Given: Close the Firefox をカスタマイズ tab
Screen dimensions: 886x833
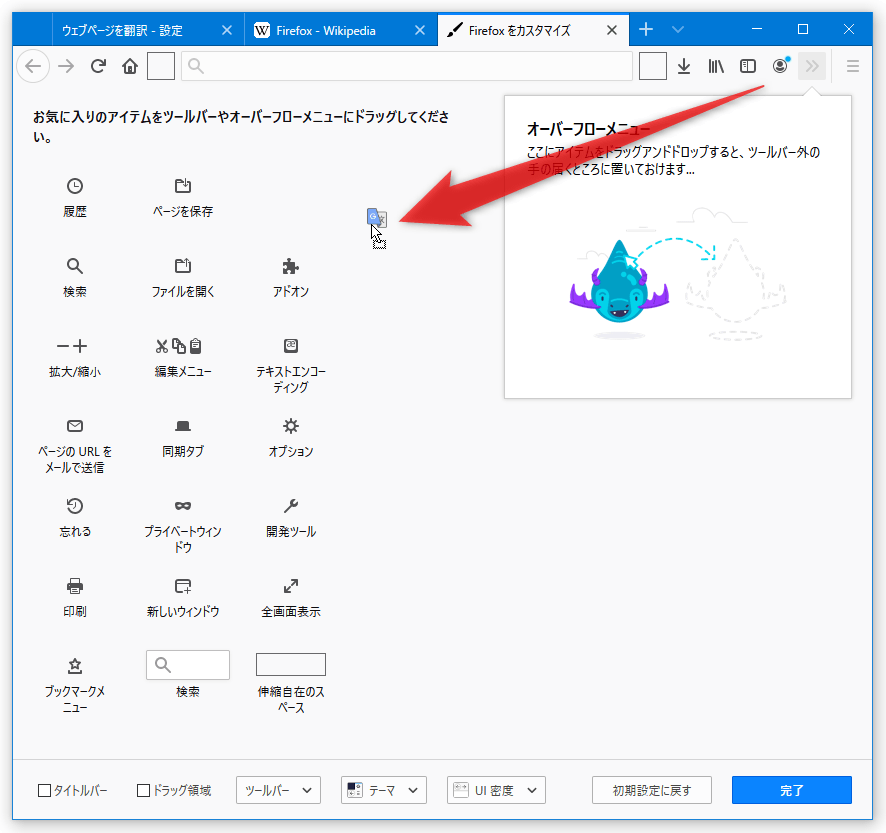Looking at the screenshot, I should coord(612,30).
